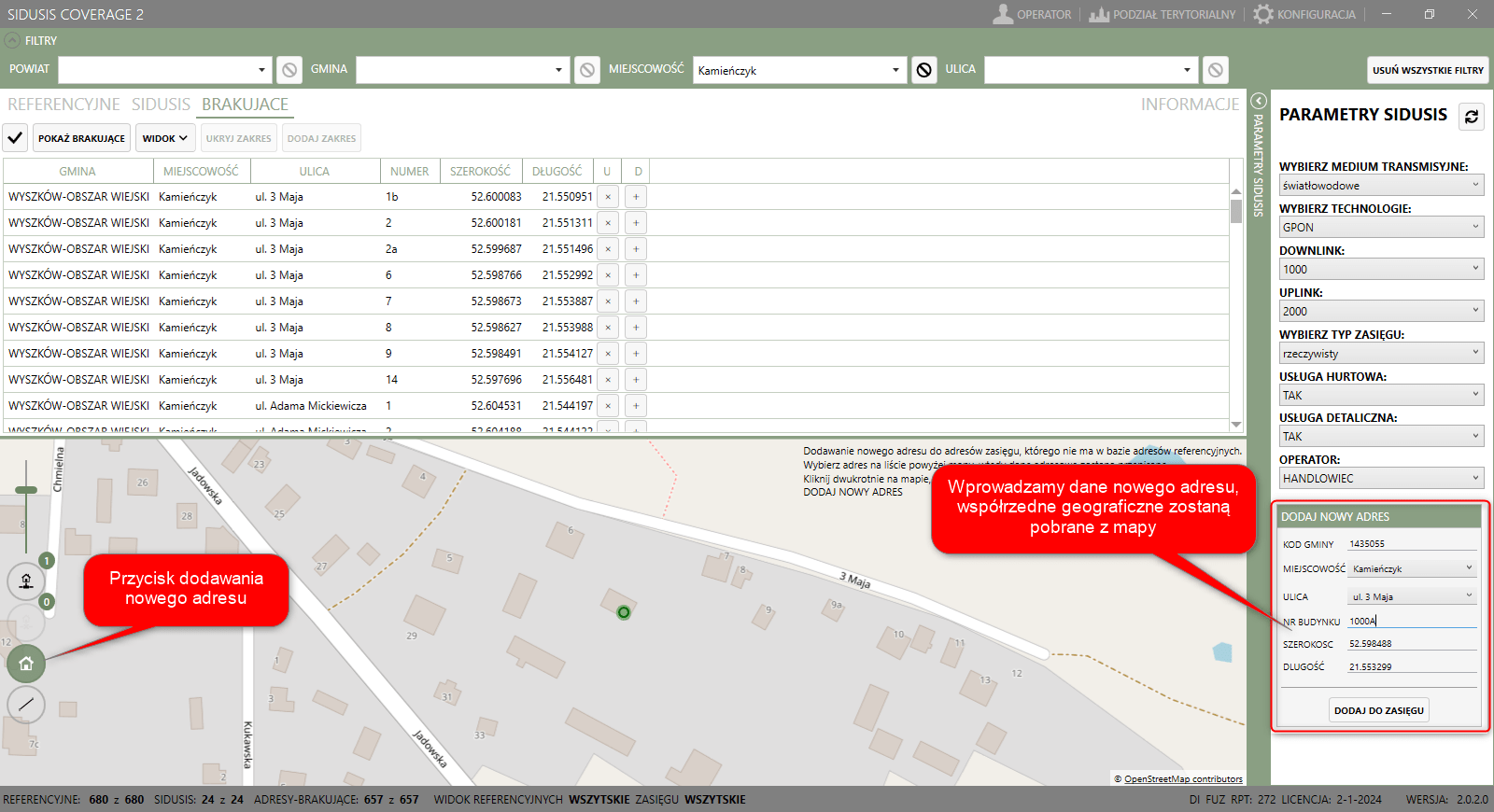Select the line drawing tool on map
The image size is (1494, 812).
[26, 705]
